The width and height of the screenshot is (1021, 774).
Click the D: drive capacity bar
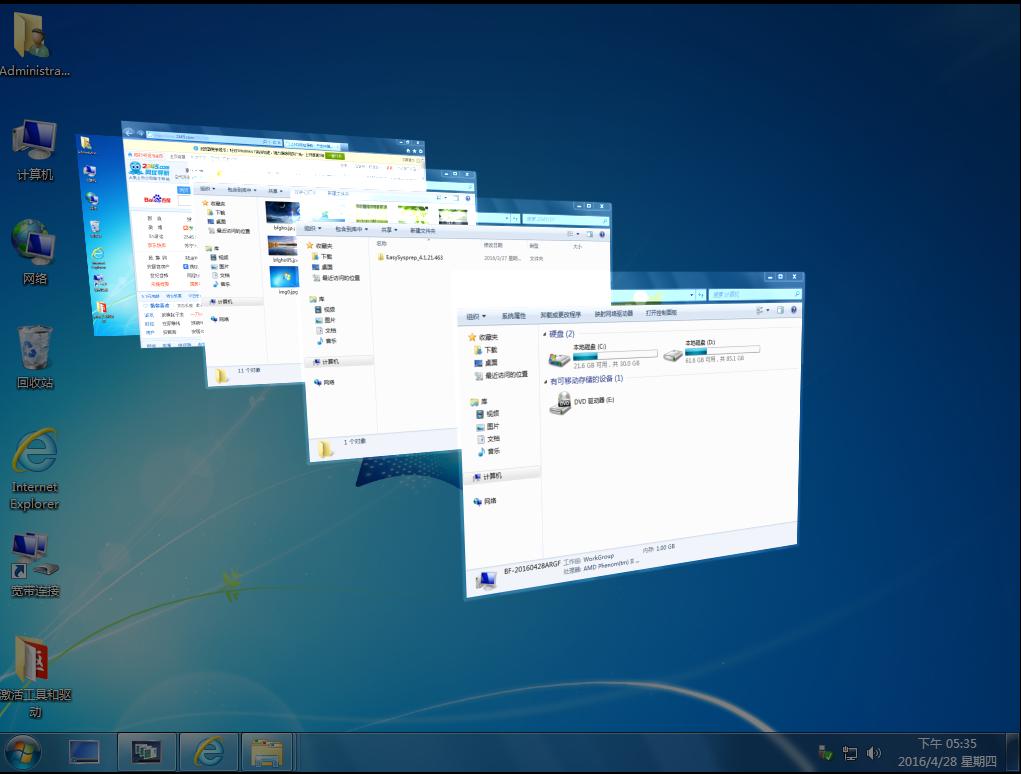[x=723, y=350]
